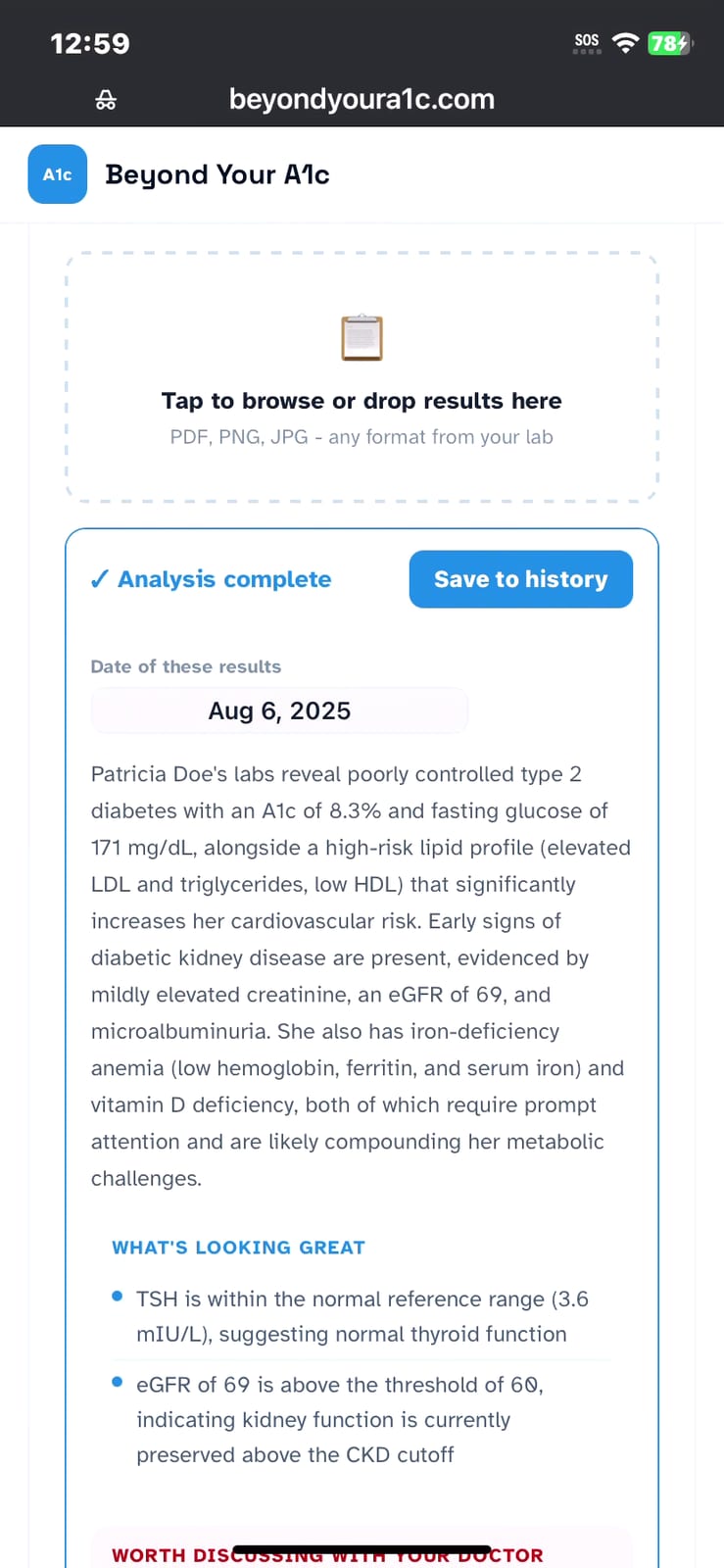Tap the Wi-Fi status icon
This screenshot has height=1568, width=724.
625,42
